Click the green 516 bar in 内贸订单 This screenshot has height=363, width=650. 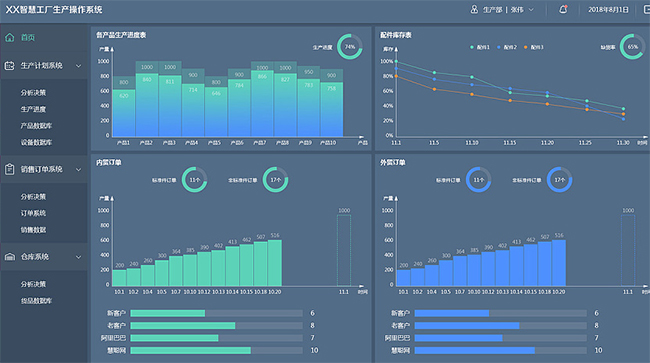pos(275,263)
